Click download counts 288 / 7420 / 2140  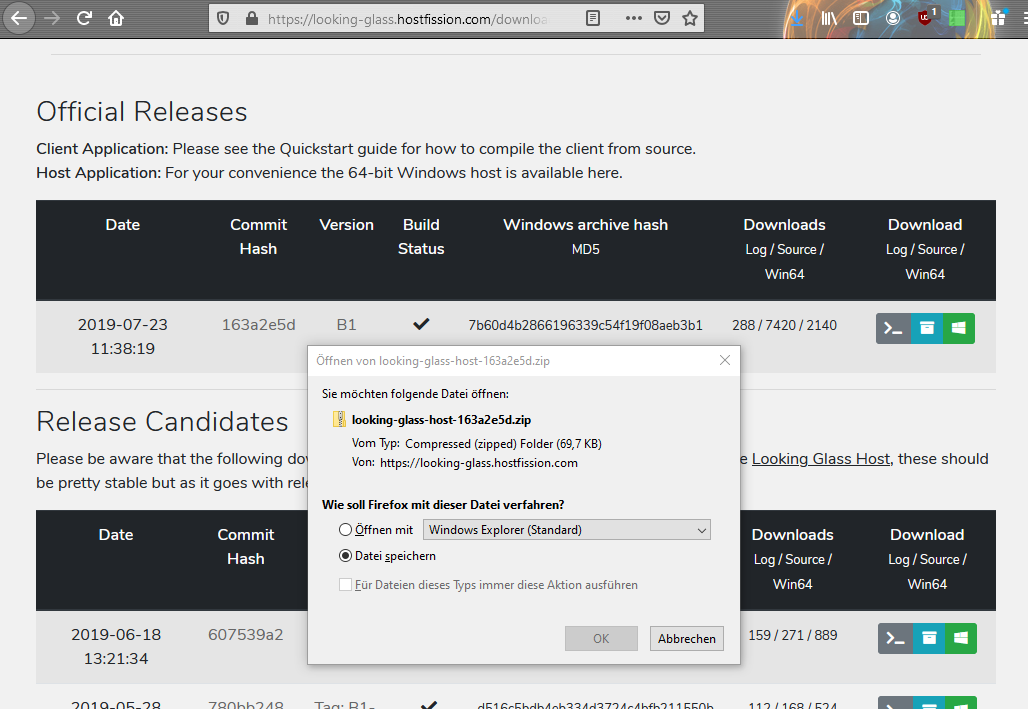(x=784, y=325)
